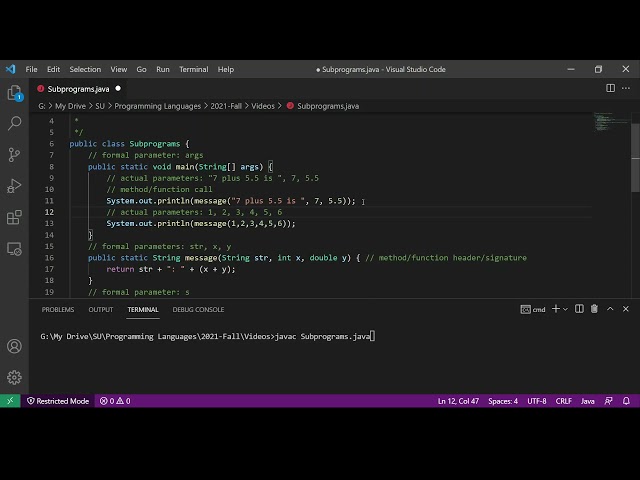Open Remote Explorer icon in activity bar
The height and width of the screenshot is (480, 640).
(15, 249)
